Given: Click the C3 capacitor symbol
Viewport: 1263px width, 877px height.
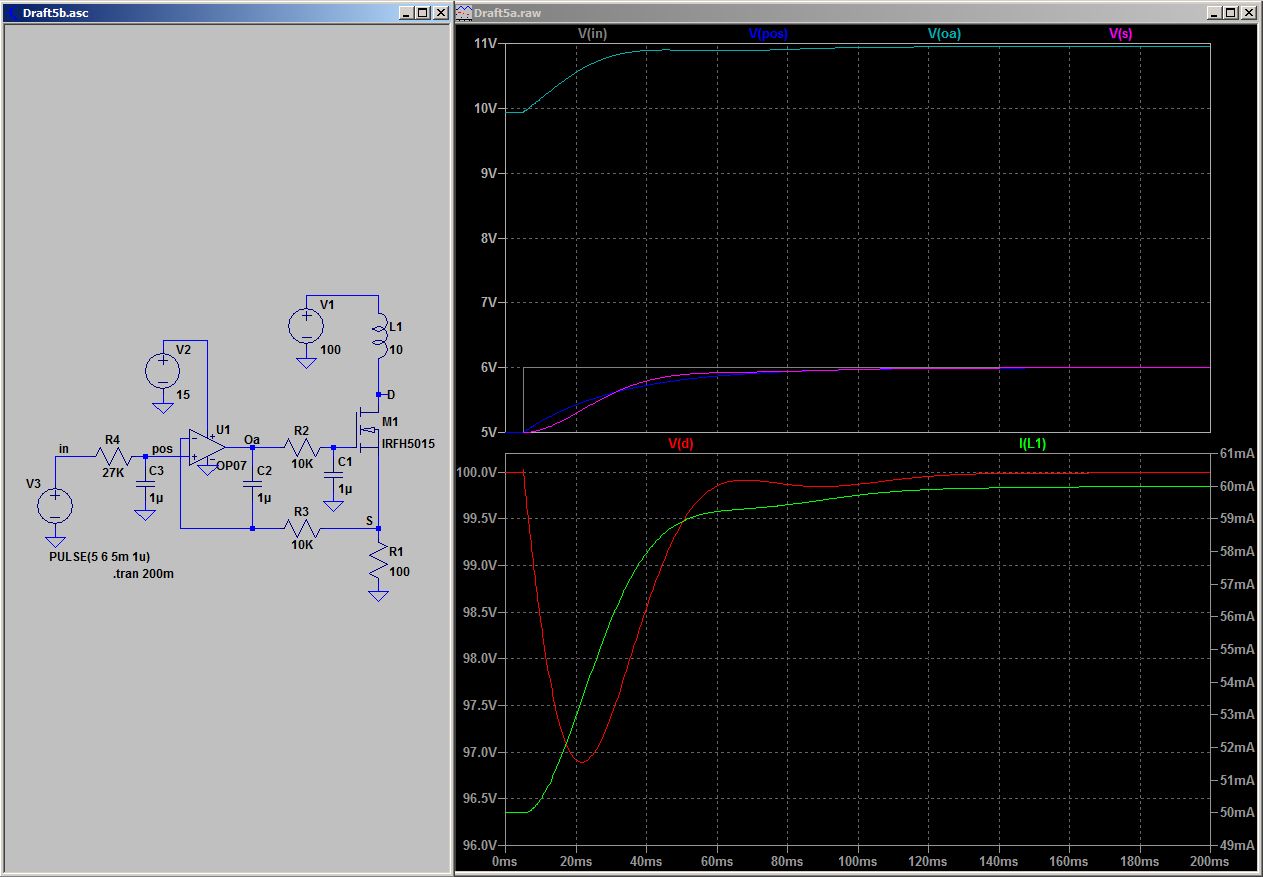Looking at the screenshot, I should [145, 482].
